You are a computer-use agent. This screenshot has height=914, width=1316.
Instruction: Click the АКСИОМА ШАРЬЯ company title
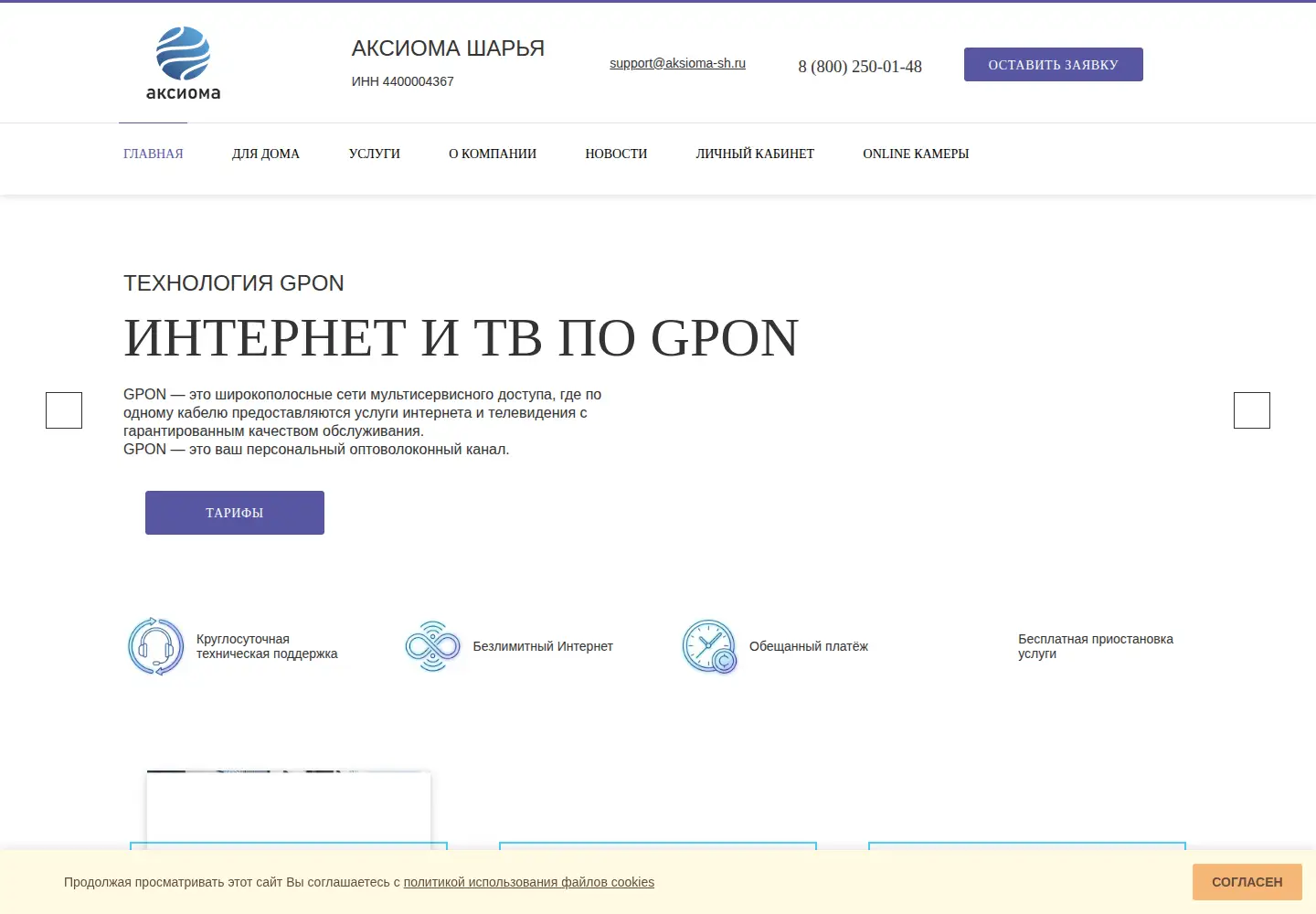(448, 48)
